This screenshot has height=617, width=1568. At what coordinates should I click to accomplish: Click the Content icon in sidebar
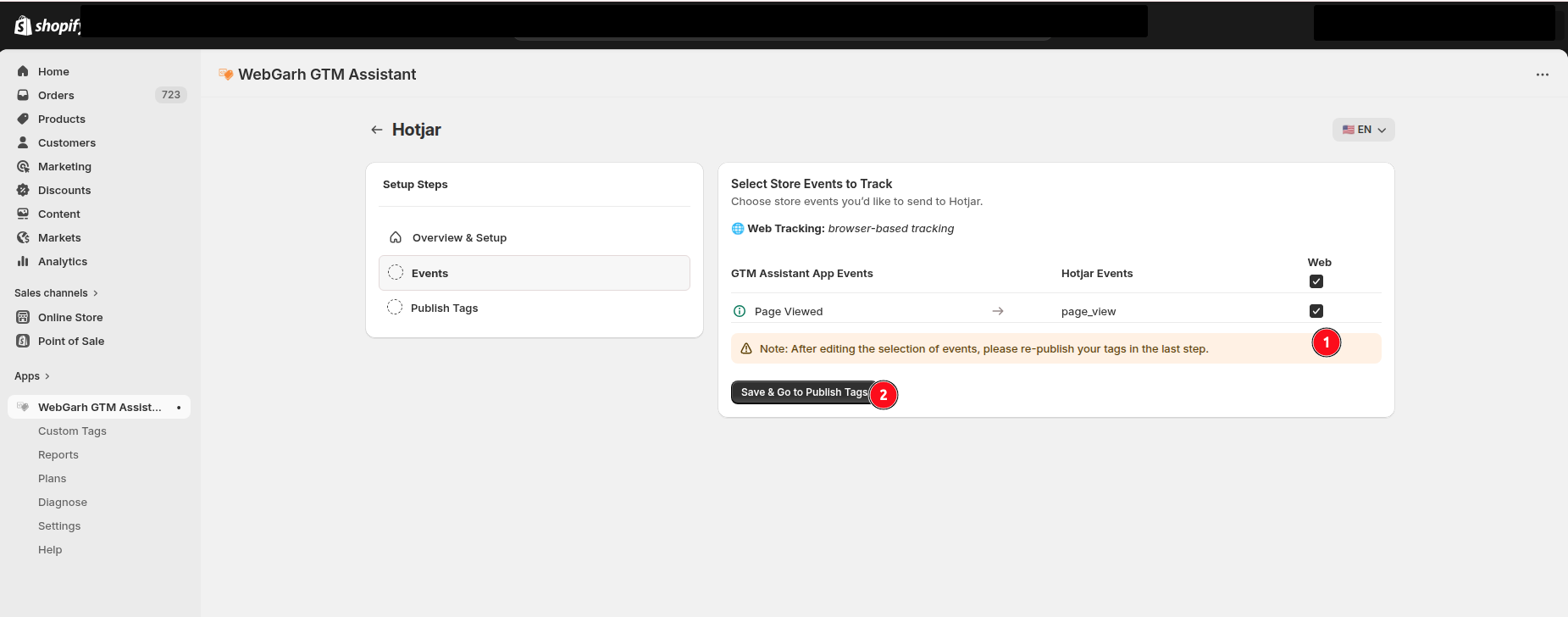pyautogui.click(x=23, y=214)
